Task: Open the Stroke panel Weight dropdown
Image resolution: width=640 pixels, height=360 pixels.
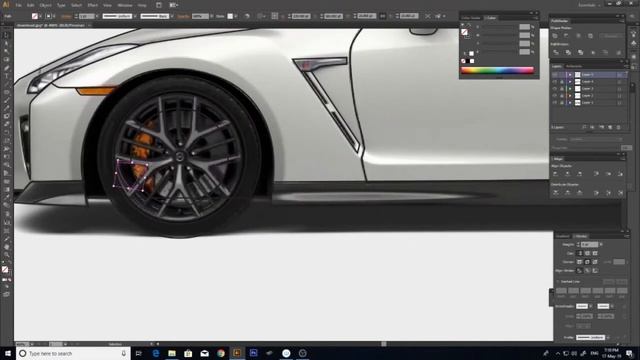Action: 601,244
